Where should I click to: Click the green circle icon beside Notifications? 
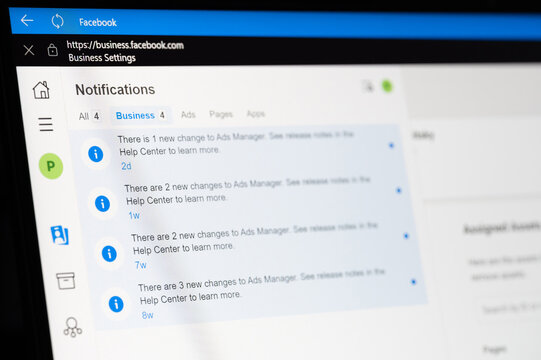387,86
